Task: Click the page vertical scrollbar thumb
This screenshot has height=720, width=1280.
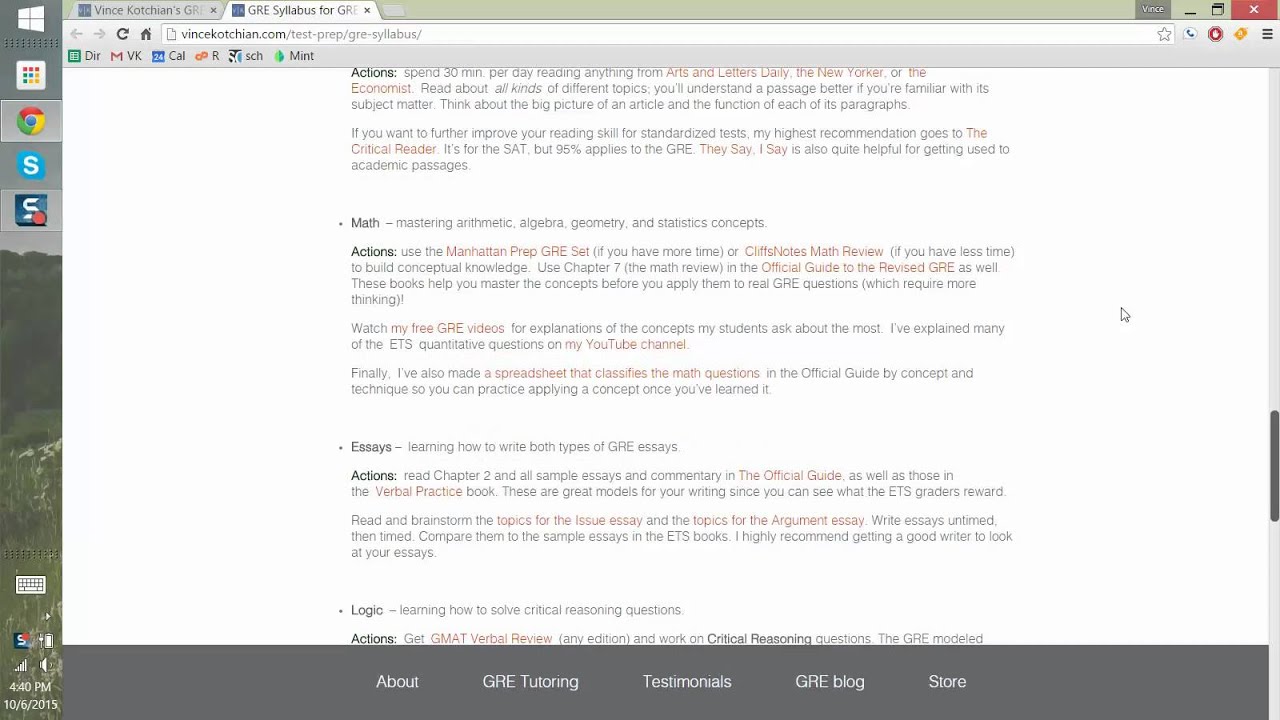Action: [x=1274, y=465]
